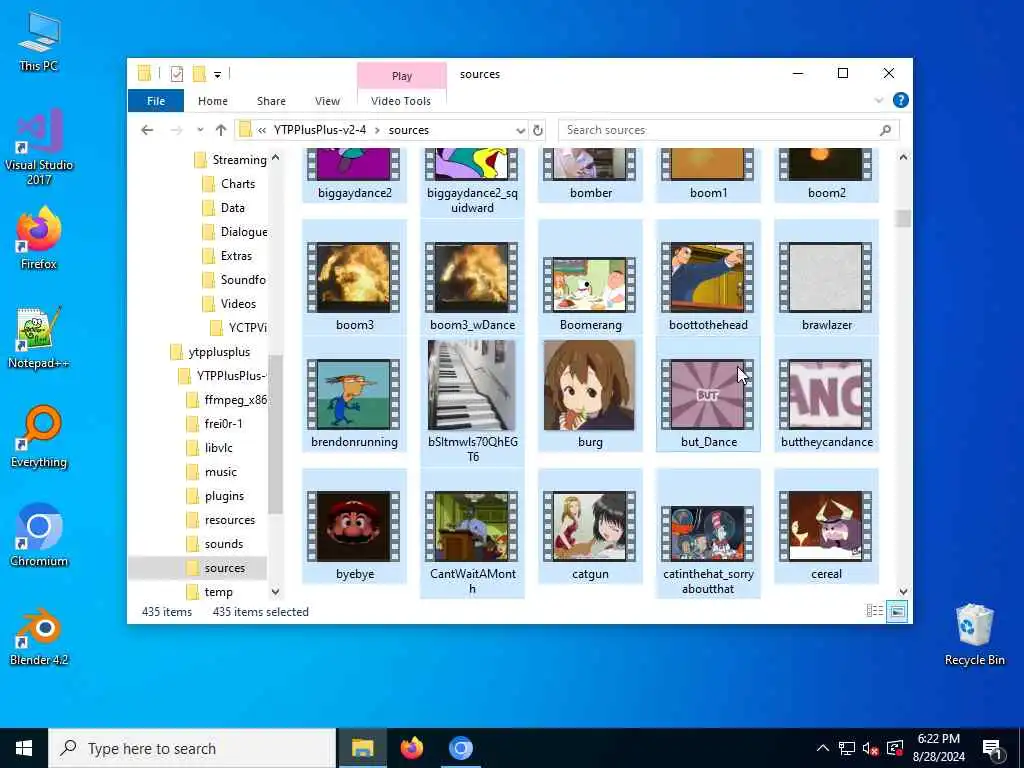Select plugins folder in navigation tree
Viewport: 1024px width, 768px height.
tap(214, 496)
